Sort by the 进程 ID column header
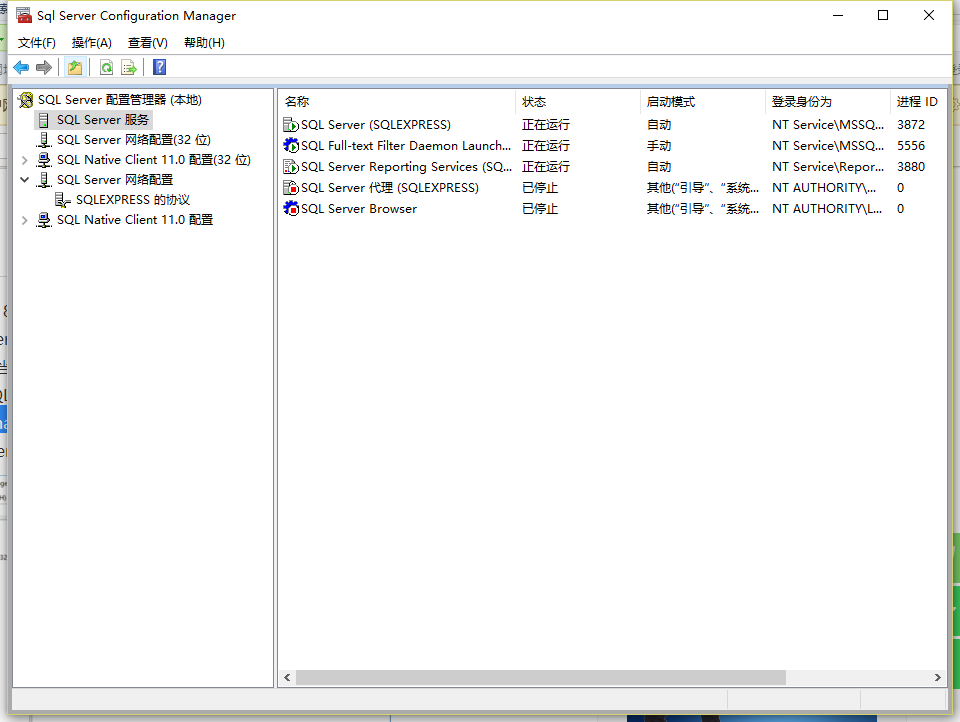Image resolution: width=960 pixels, height=722 pixels. (x=917, y=102)
